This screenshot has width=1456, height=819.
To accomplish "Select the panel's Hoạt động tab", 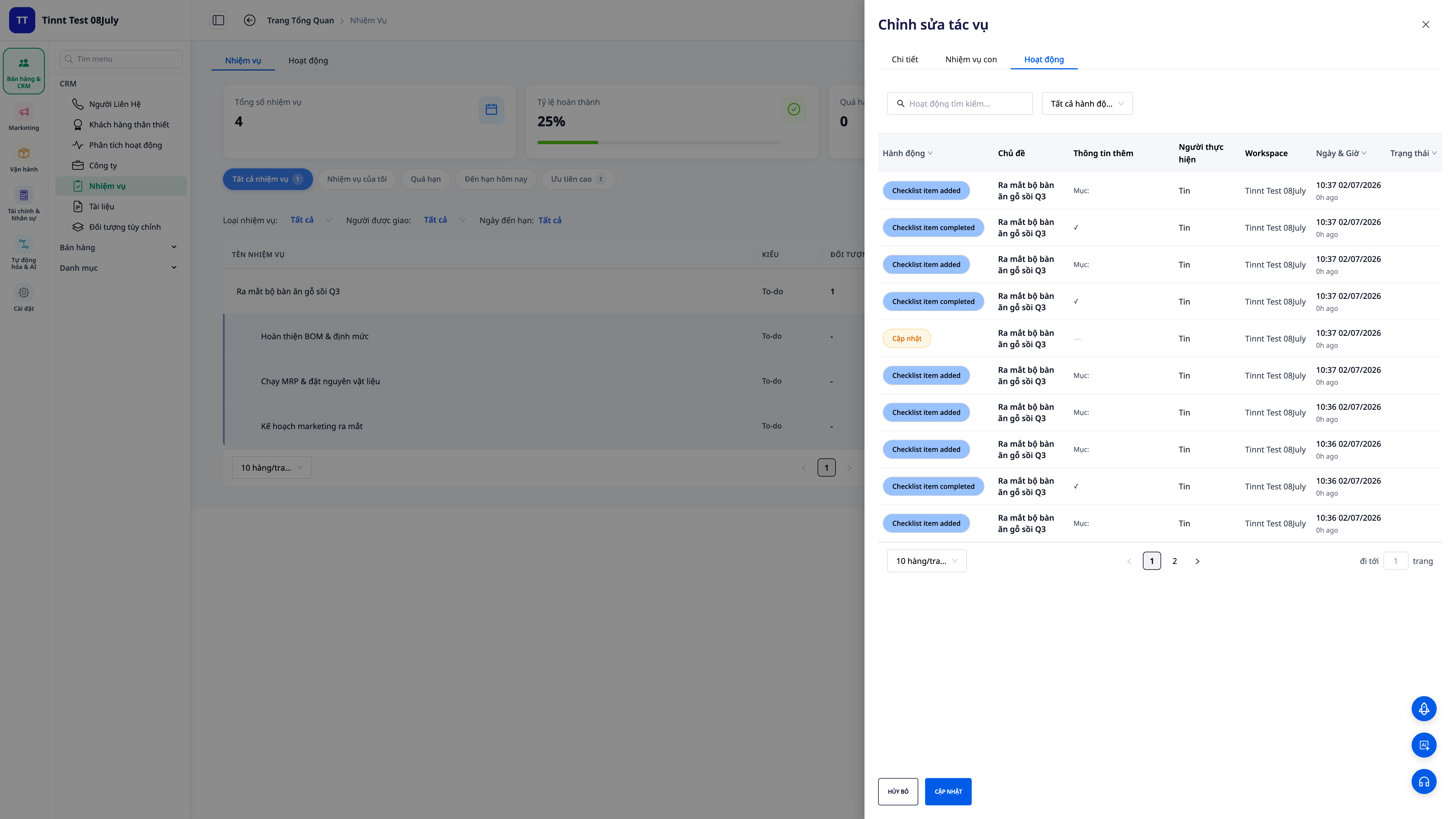I will pyautogui.click(x=1043, y=59).
